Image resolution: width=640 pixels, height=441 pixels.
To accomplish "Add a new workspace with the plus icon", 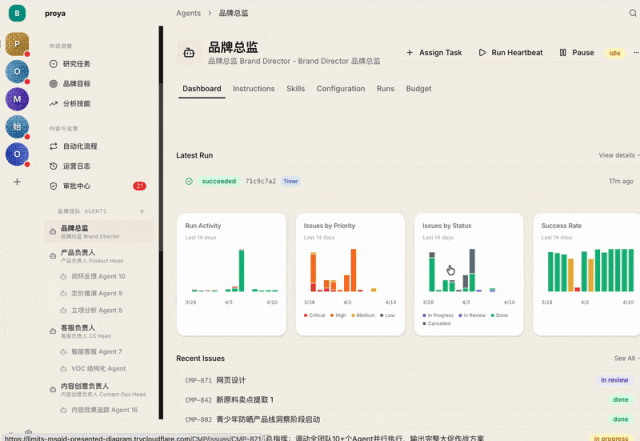I will tap(17, 182).
